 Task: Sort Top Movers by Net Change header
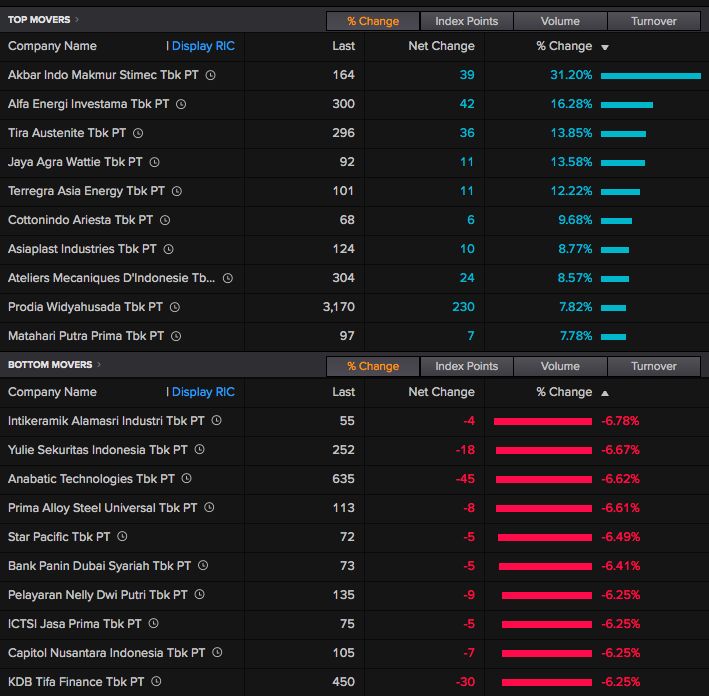441,46
